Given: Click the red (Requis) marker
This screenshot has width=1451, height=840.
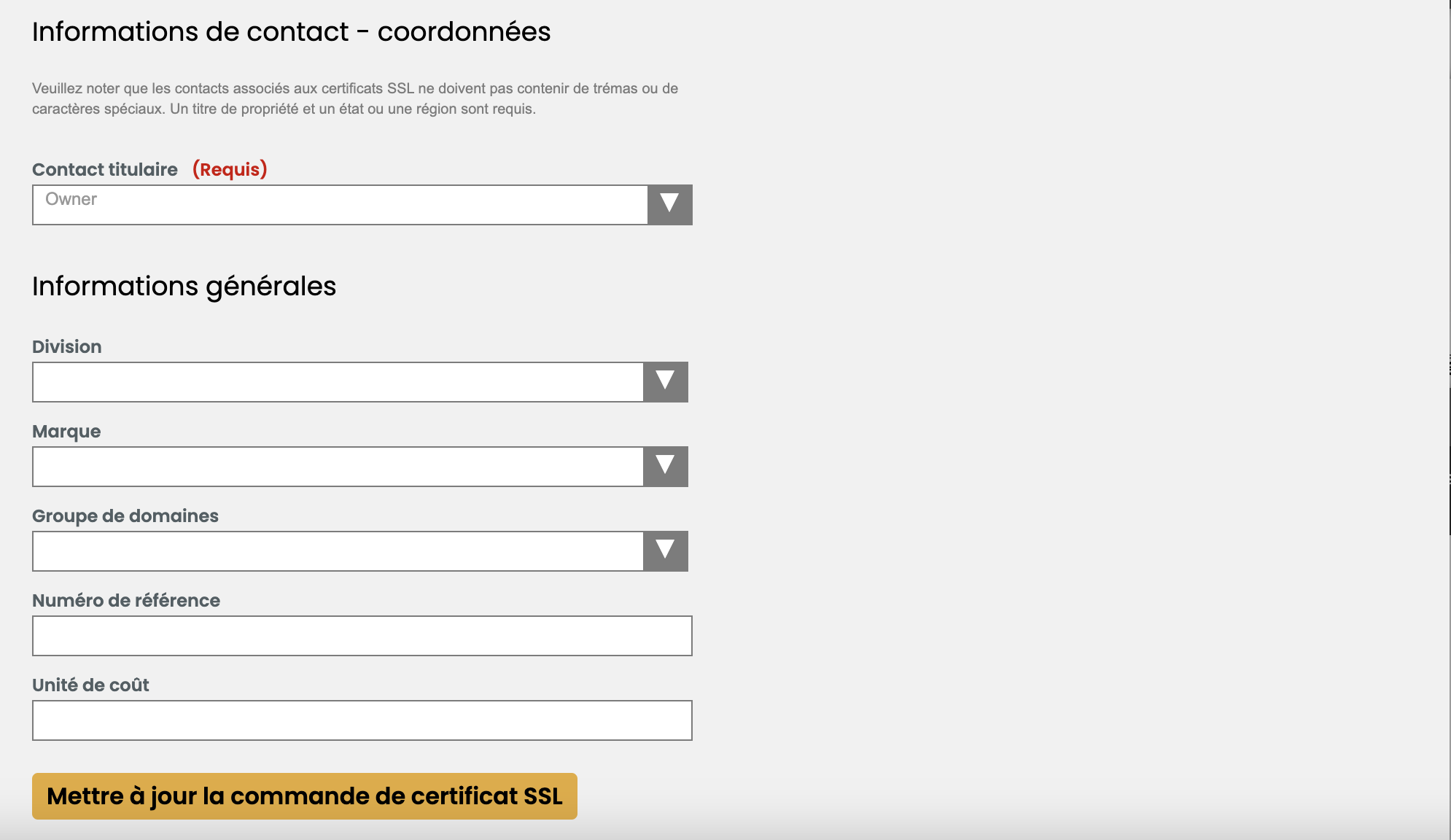Looking at the screenshot, I should 230,169.
